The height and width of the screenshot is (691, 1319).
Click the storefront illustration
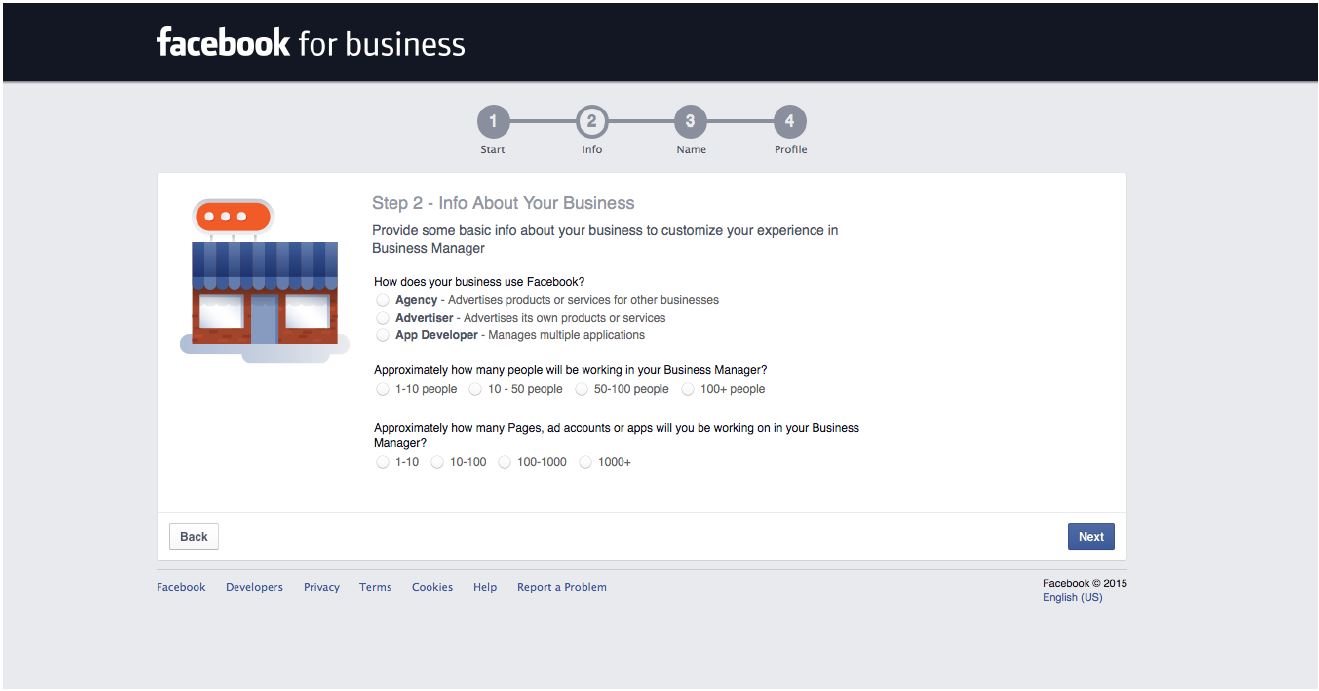(x=265, y=280)
